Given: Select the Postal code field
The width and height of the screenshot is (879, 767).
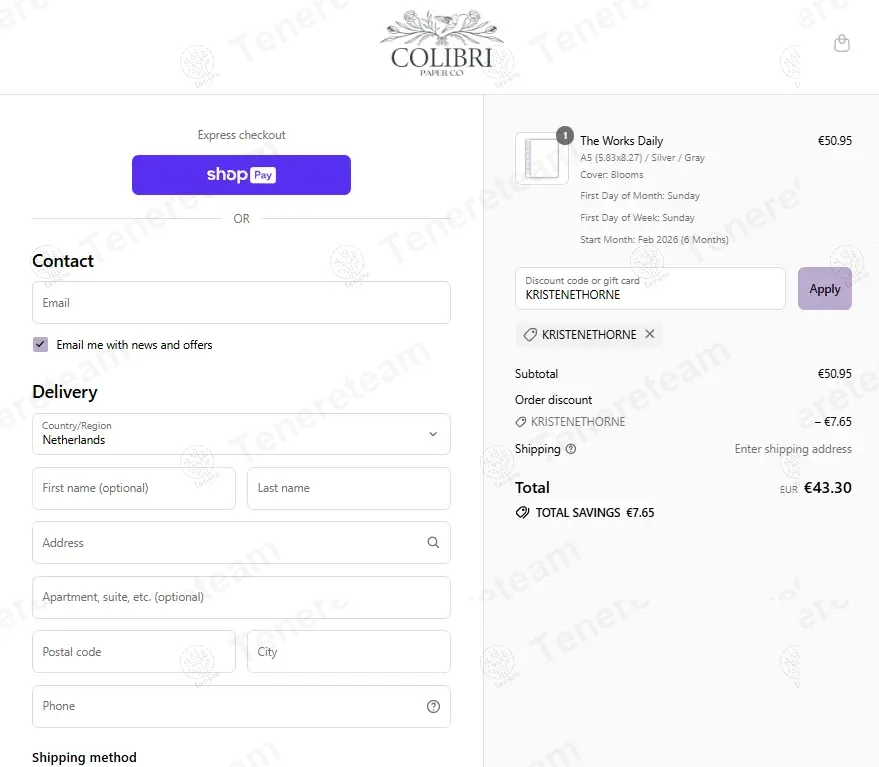Looking at the screenshot, I should click(134, 652).
